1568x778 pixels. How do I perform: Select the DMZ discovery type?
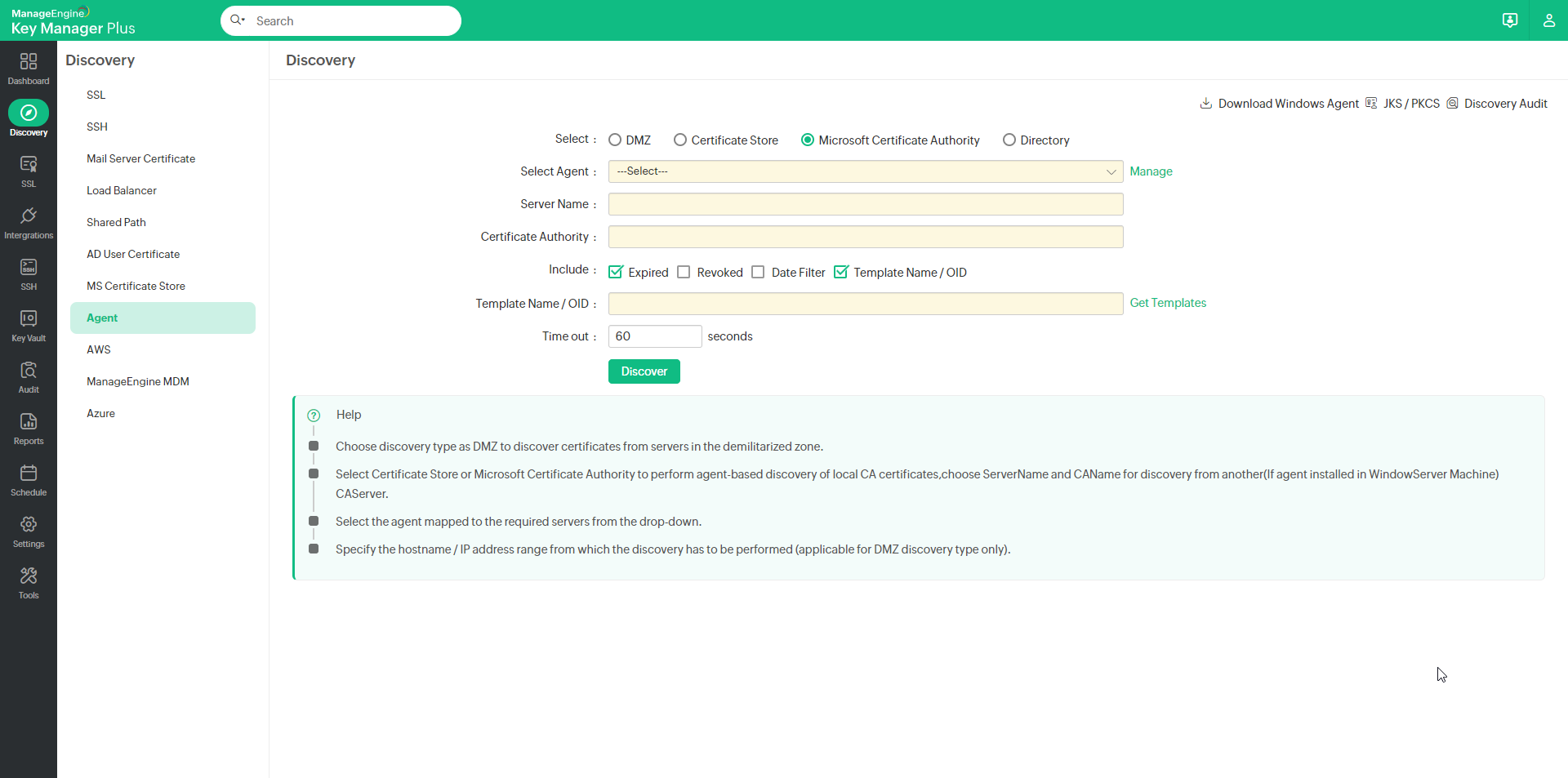tap(614, 140)
